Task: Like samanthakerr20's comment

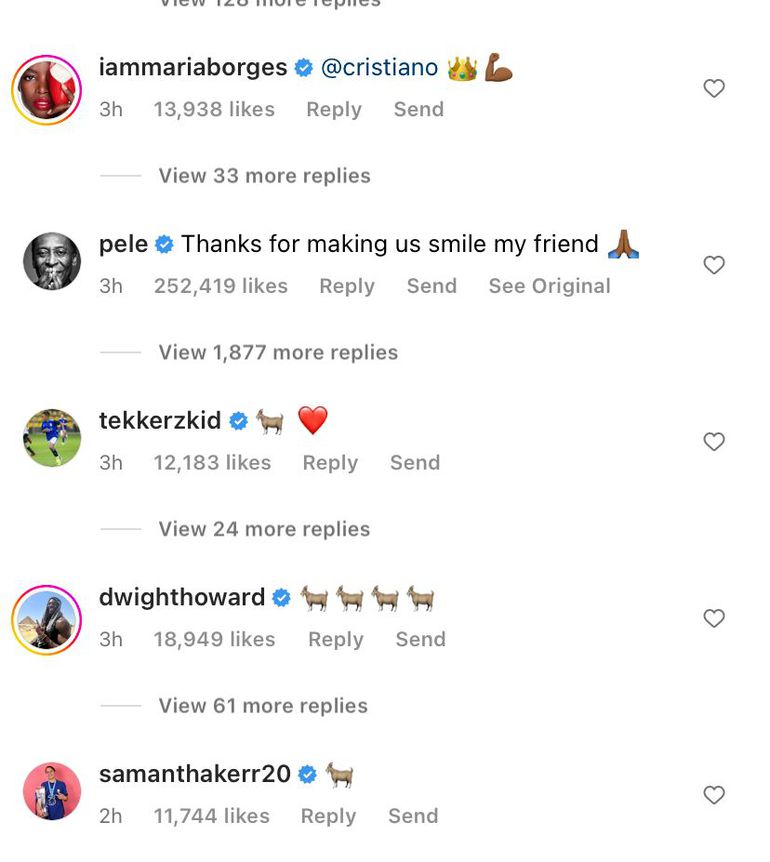Action: (714, 796)
